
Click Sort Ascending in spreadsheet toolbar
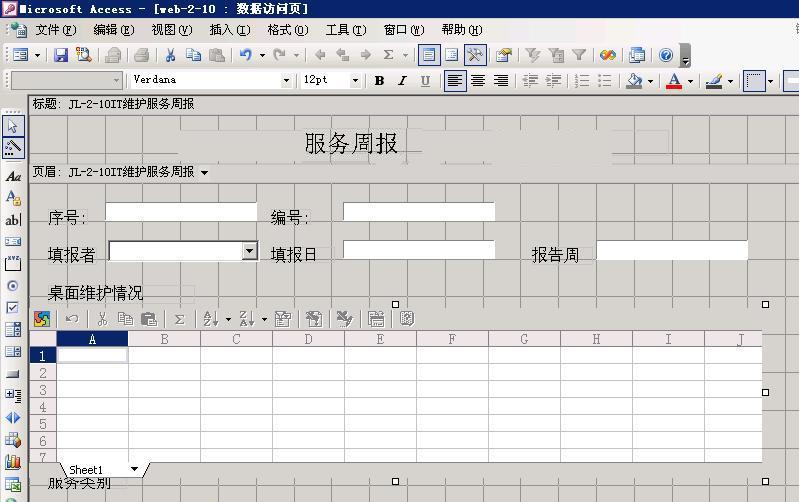210,319
